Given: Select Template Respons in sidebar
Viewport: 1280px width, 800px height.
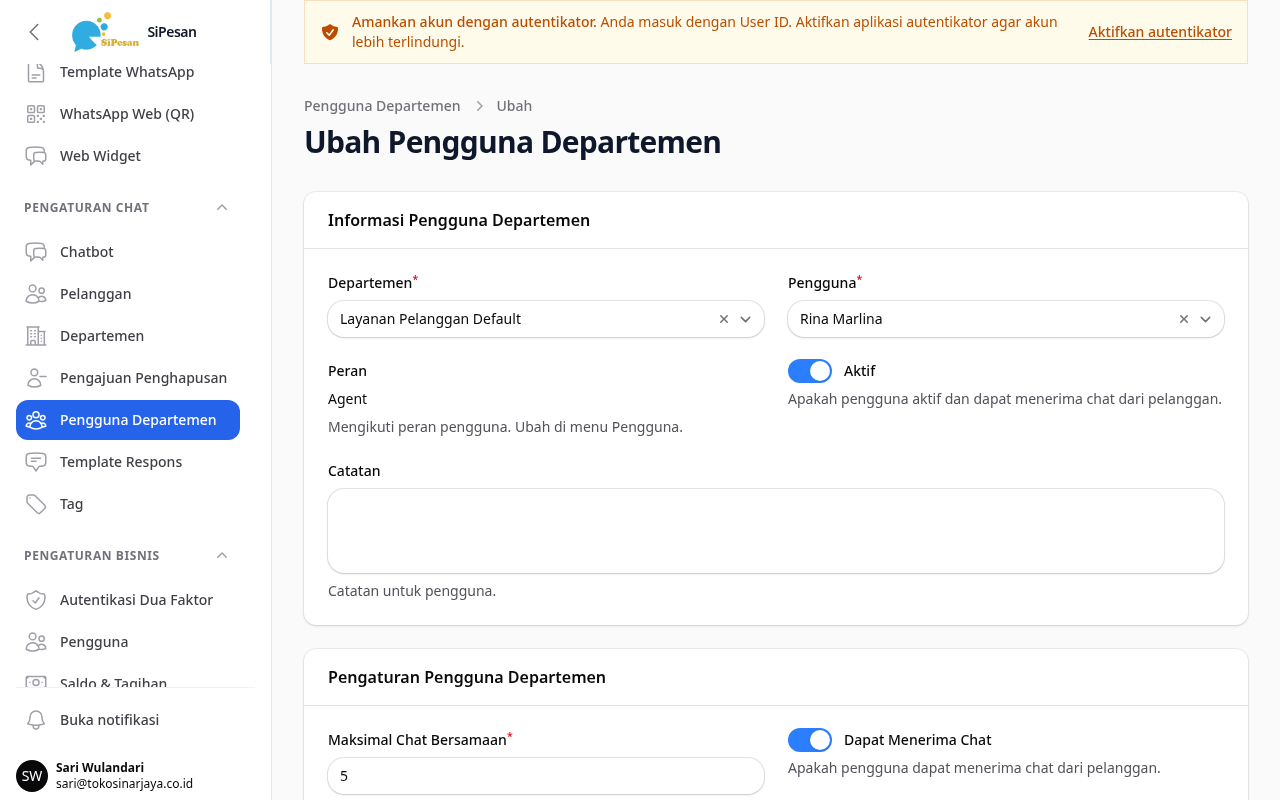Looking at the screenshot, I should tap(128, 462).
